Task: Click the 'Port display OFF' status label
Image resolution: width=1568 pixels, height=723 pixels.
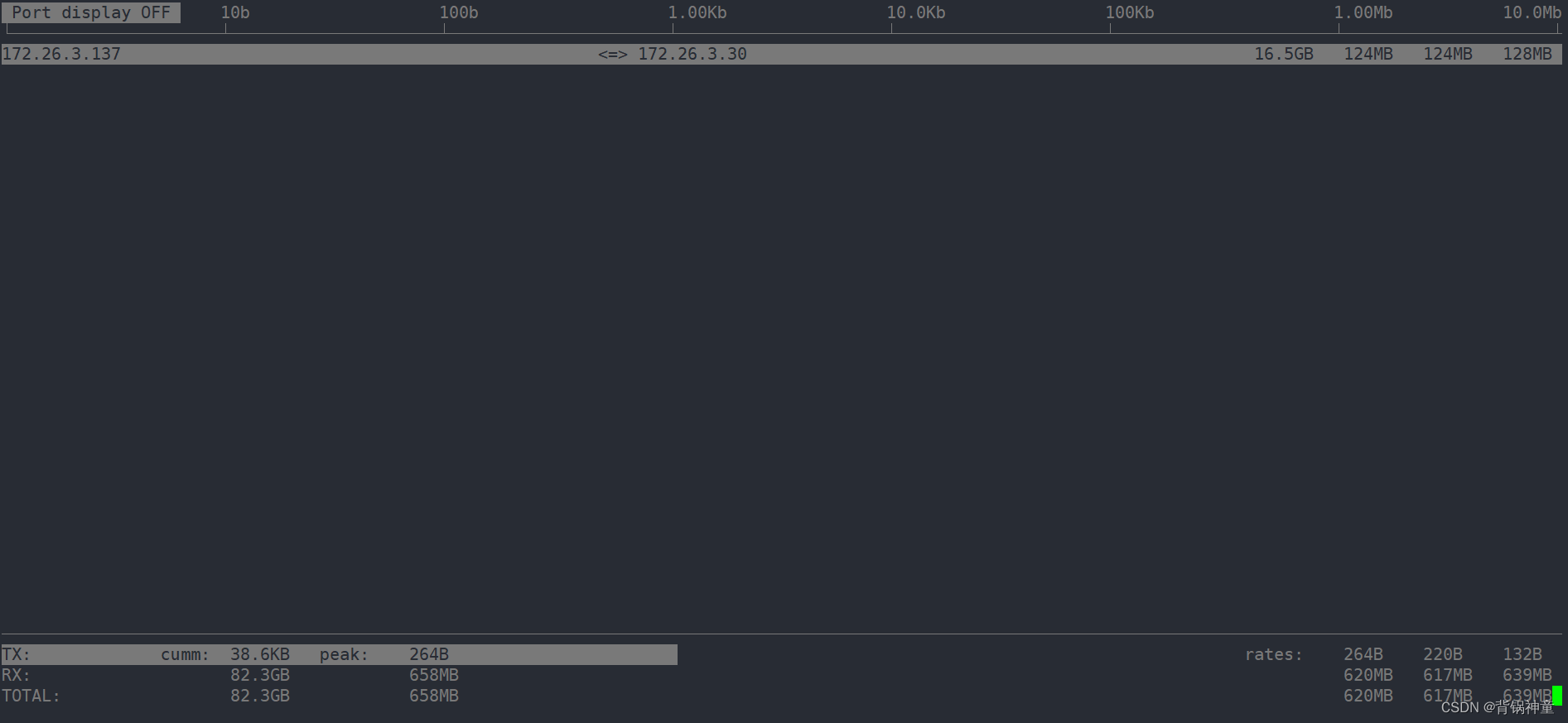Action: (x=91, y=12)
